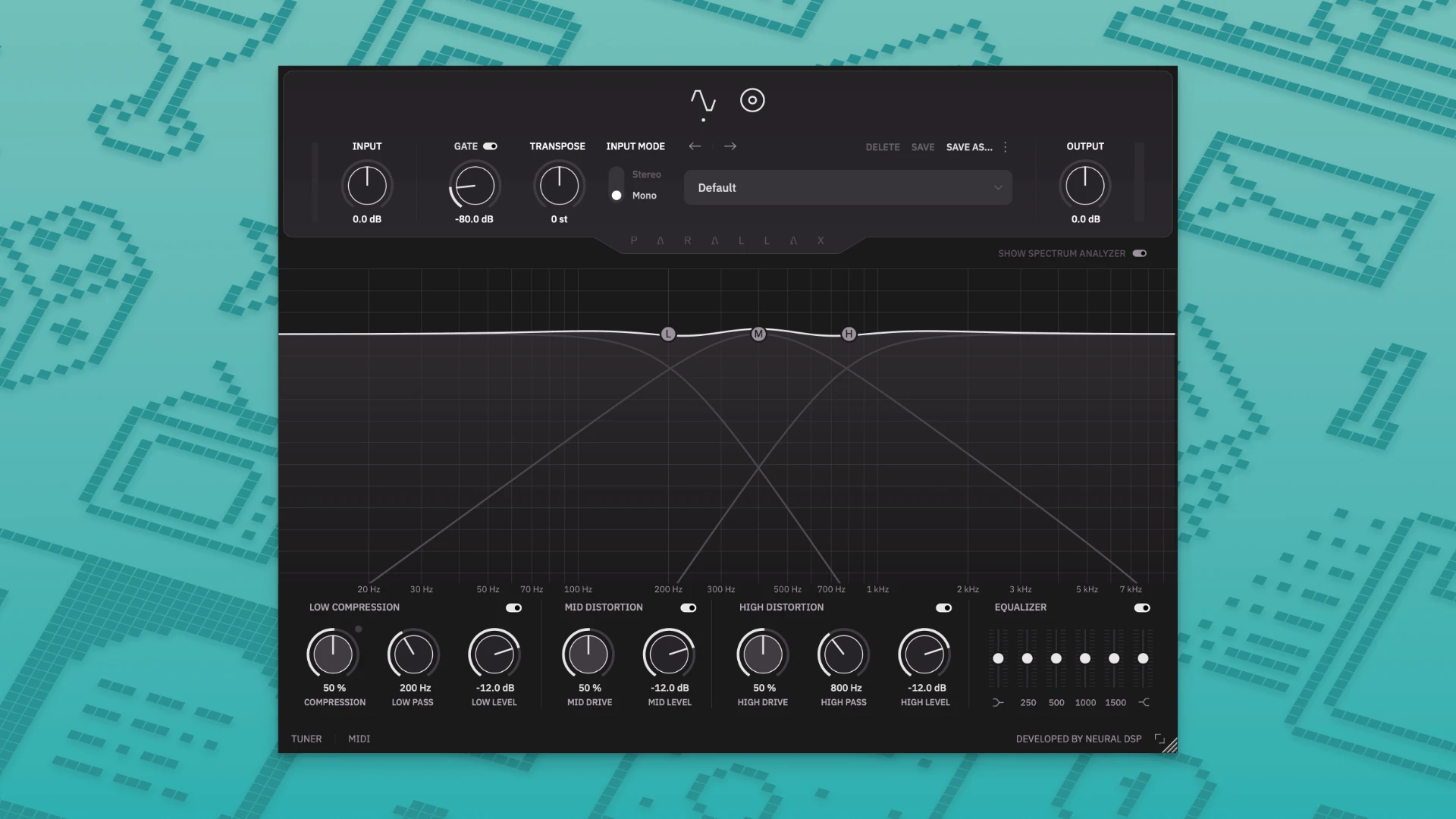
Task: Turn off the Mid Distortion section
Action: click(689, 607)
